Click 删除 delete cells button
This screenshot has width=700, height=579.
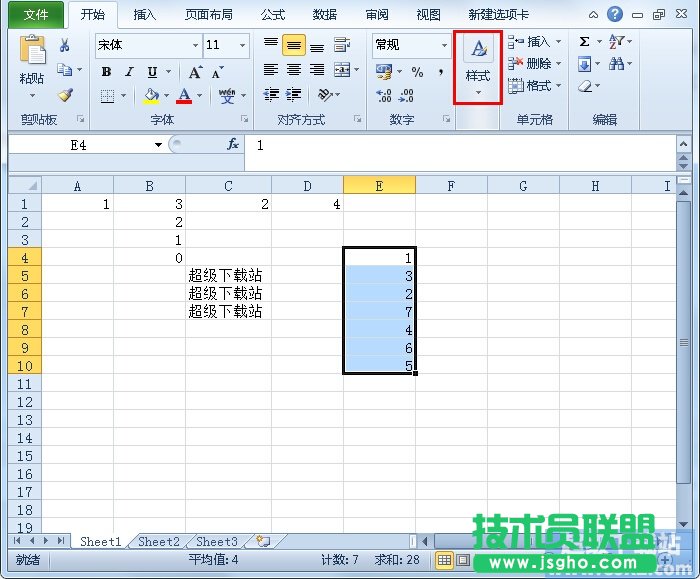pyautogui.click(x=534, y=63)
